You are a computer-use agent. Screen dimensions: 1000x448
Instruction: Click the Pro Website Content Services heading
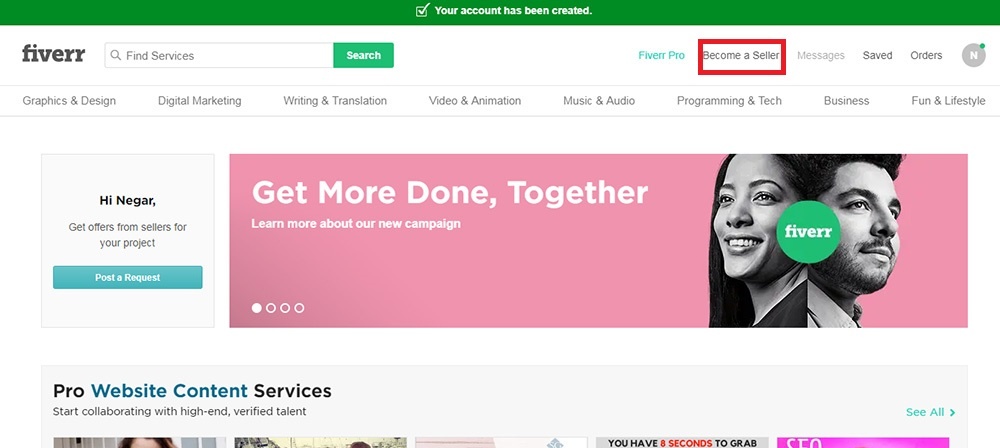[x=192, y=390]
